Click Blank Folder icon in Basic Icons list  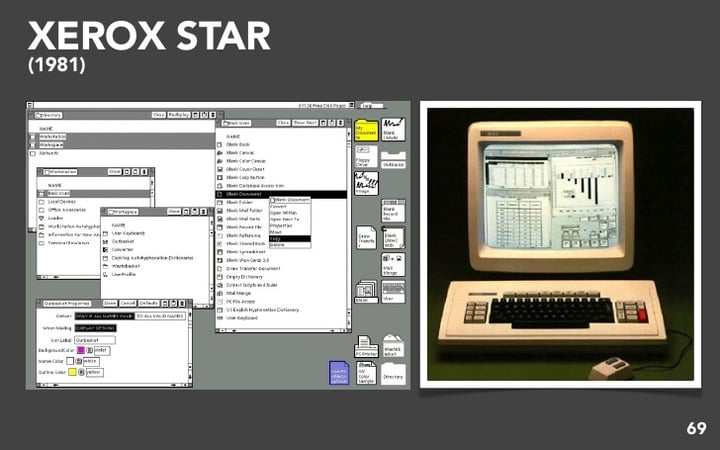(x=219, y=202)
